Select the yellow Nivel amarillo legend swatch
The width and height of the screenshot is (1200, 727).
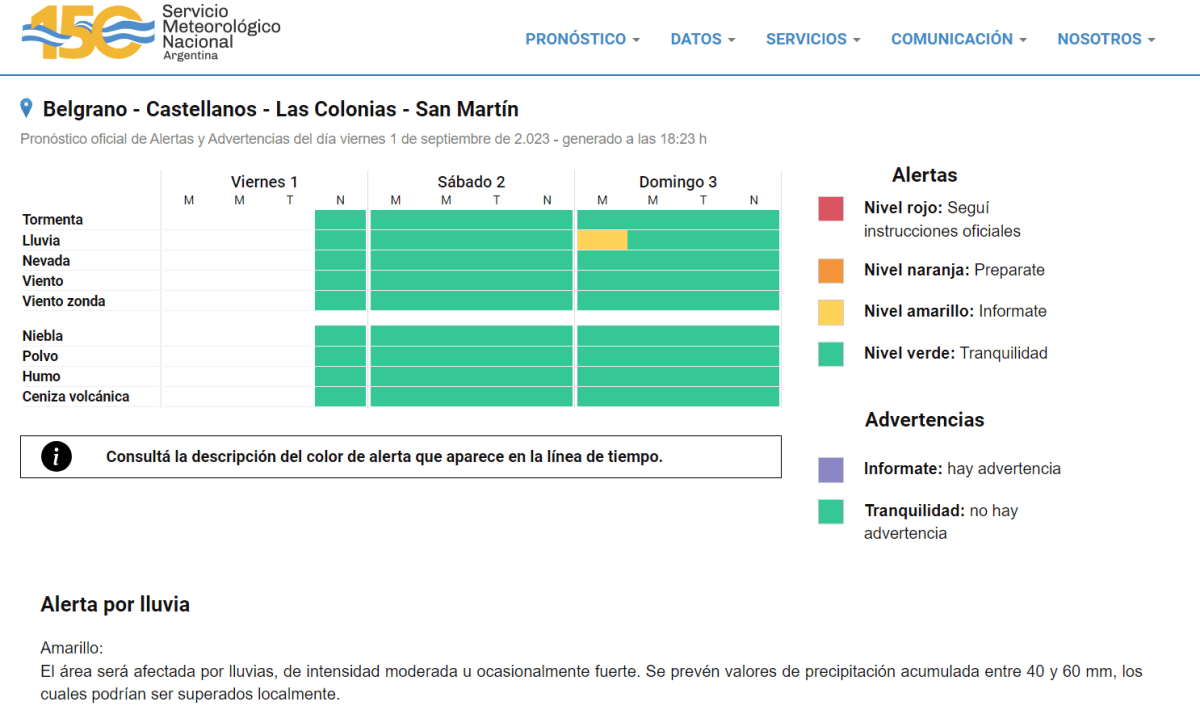pyautogui.click(x=831, y=312)
